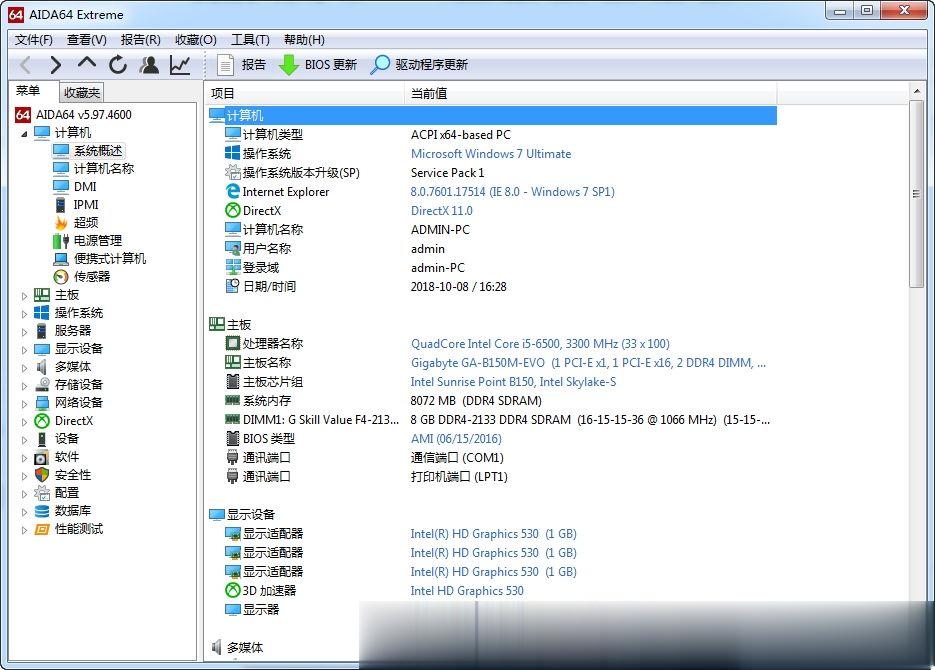Click the AMI (06/15/2016) BIOS link

pyautogui.click(x=456, y=439)
